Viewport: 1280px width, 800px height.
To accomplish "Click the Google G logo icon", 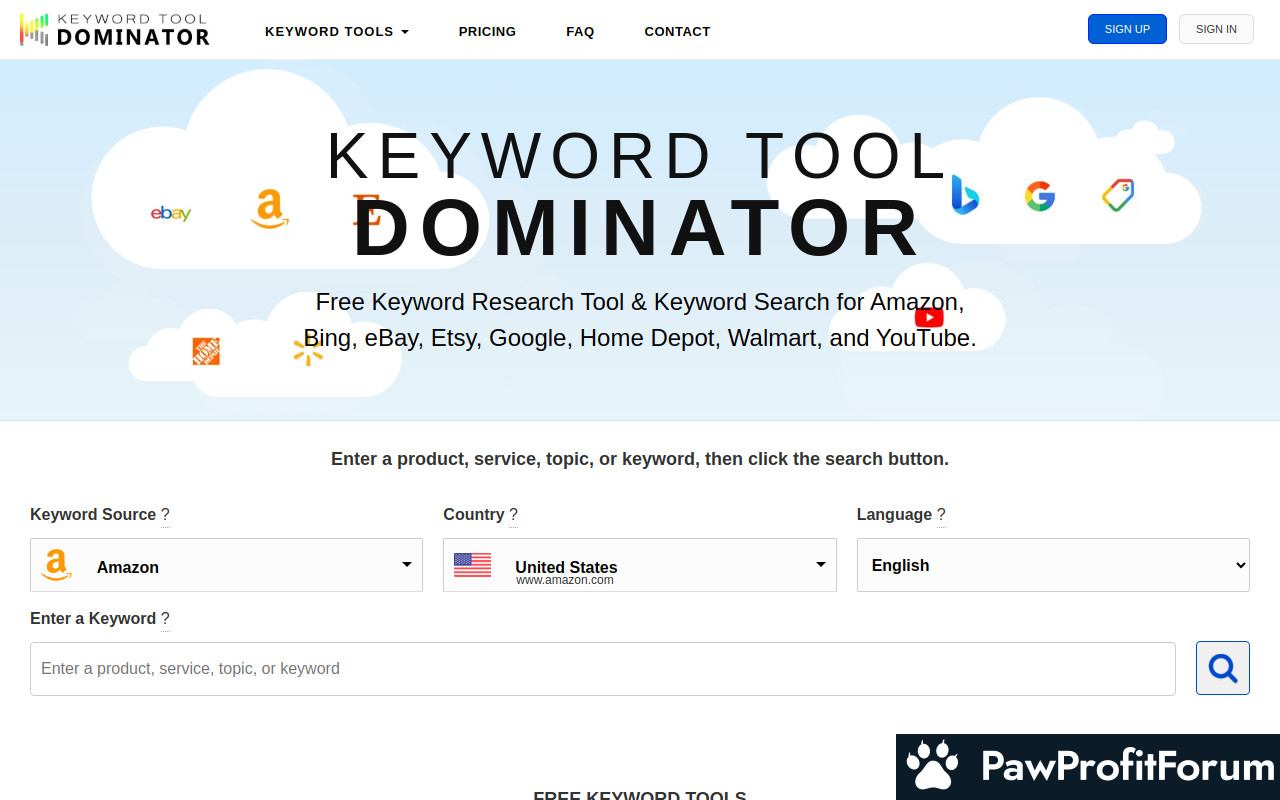I will [1040, 196].
